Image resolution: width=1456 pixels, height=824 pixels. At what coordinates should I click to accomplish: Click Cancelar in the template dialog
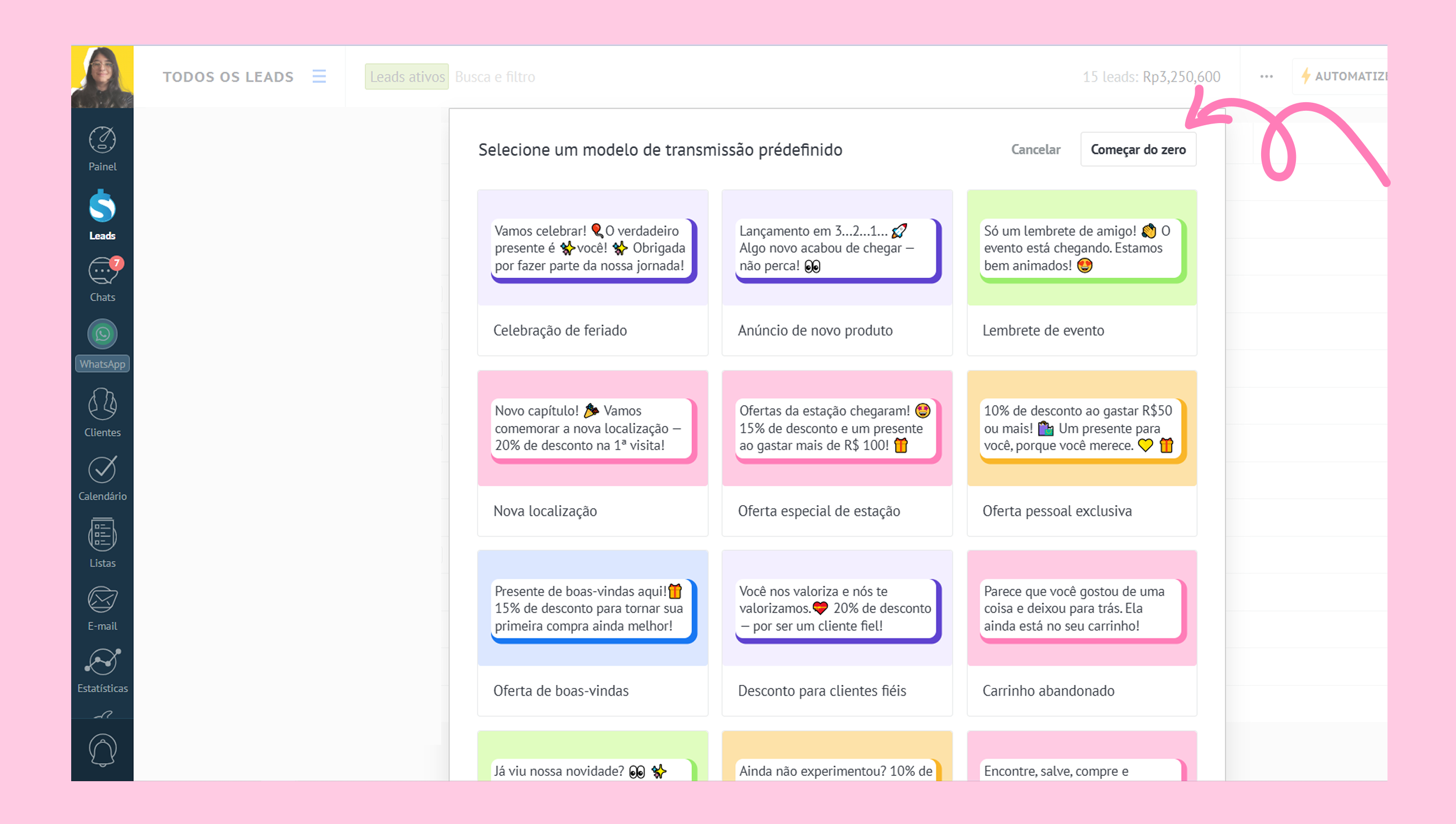pos(1035,149)
